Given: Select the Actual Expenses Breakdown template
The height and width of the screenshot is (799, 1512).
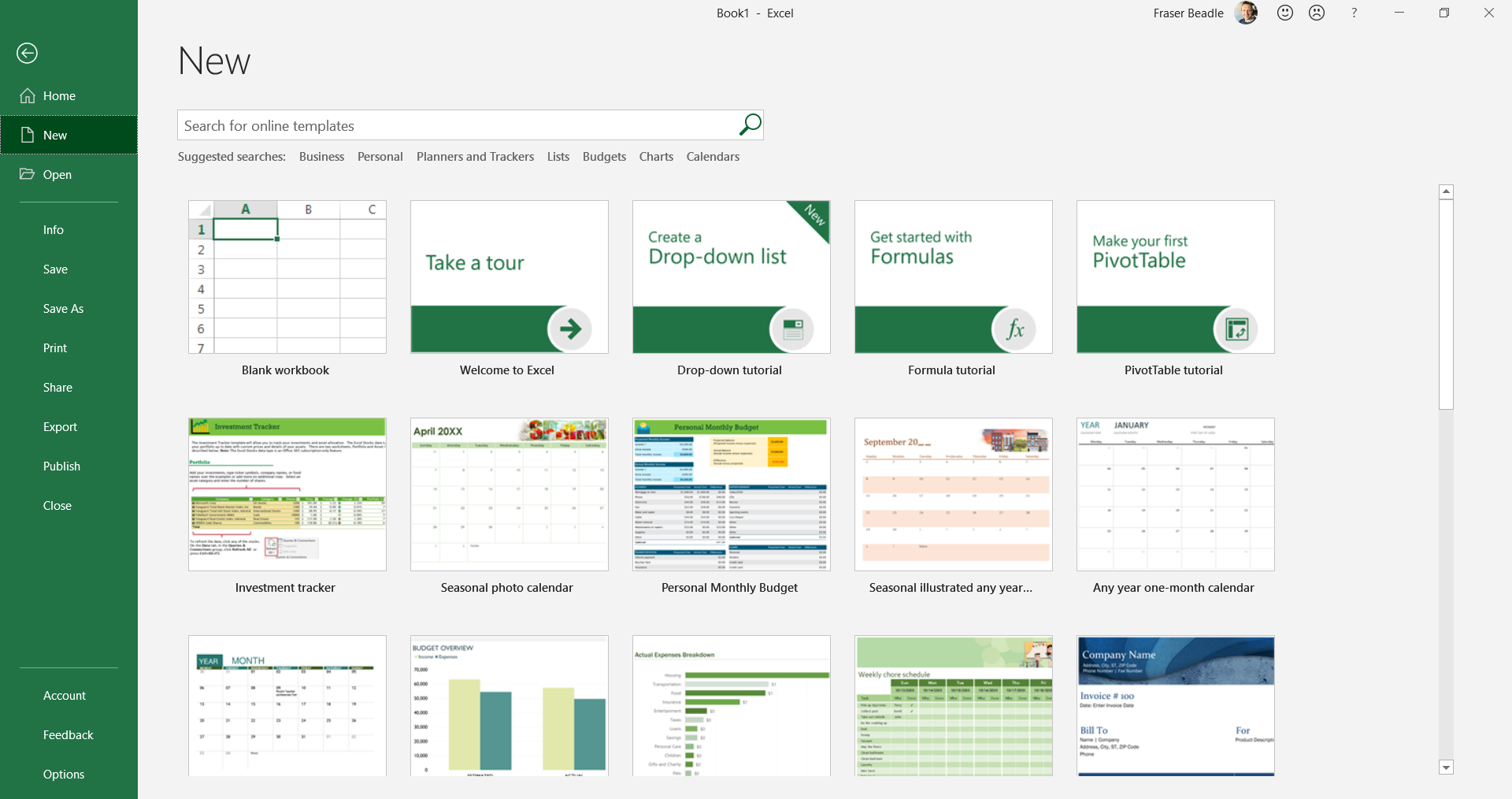Looking at the screenshot, I should (x=732, y=705).
